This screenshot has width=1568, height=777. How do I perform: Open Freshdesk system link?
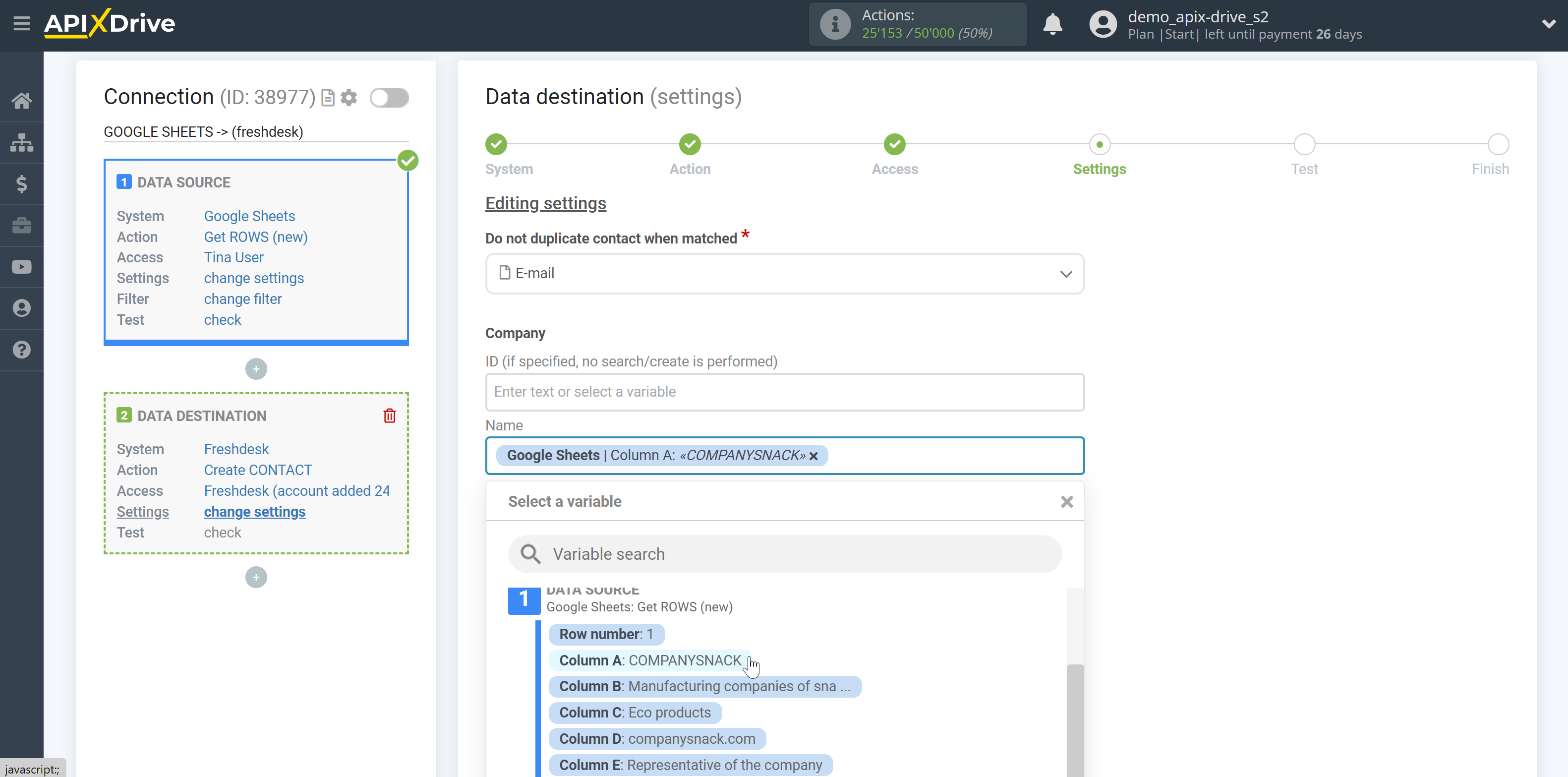click(x=236, y=449)
